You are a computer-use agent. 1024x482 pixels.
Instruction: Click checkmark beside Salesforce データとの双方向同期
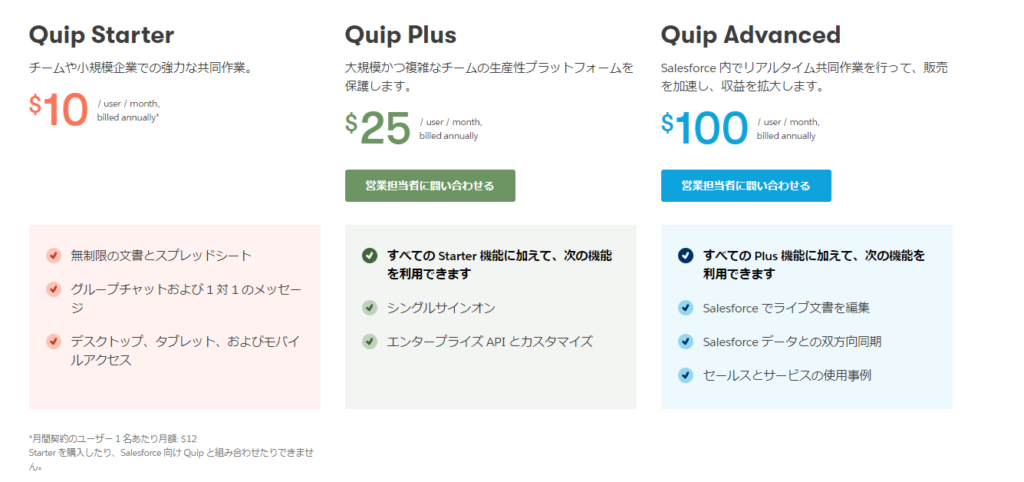(x=685, y=341)
